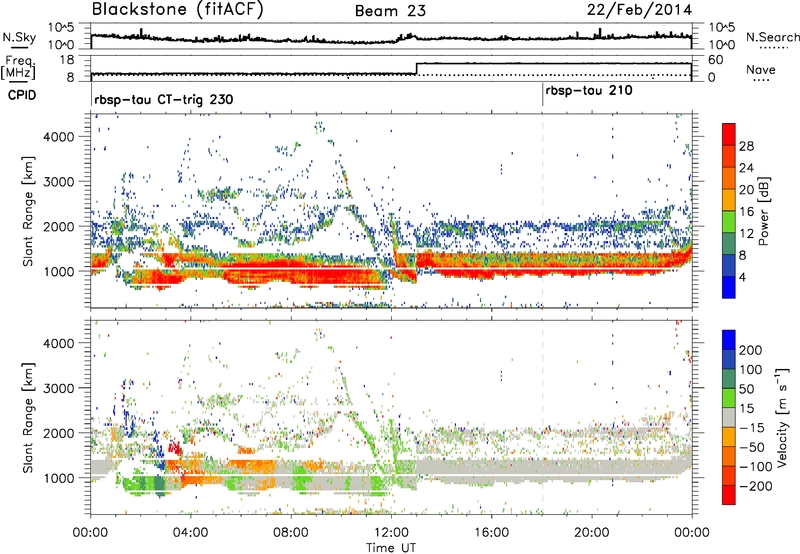Click the gray segment of Velocity colorbar
800x554 pixels.
click(729, 417)
